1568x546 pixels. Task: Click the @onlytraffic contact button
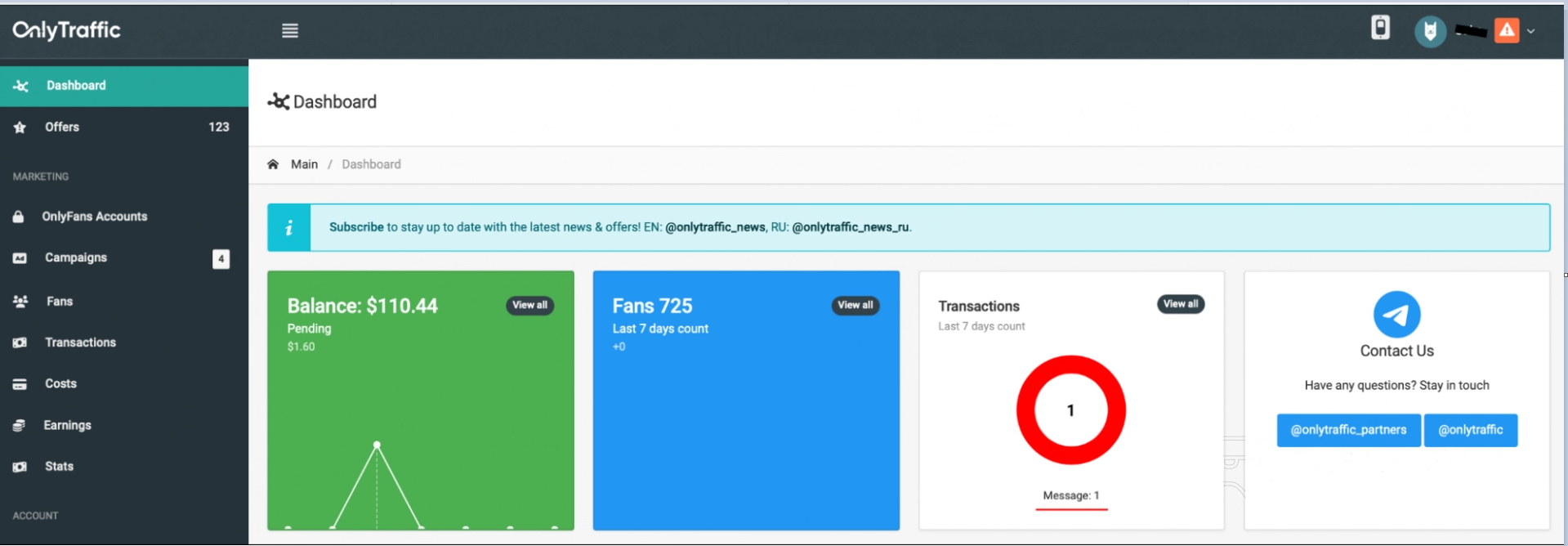[1471, 431]
